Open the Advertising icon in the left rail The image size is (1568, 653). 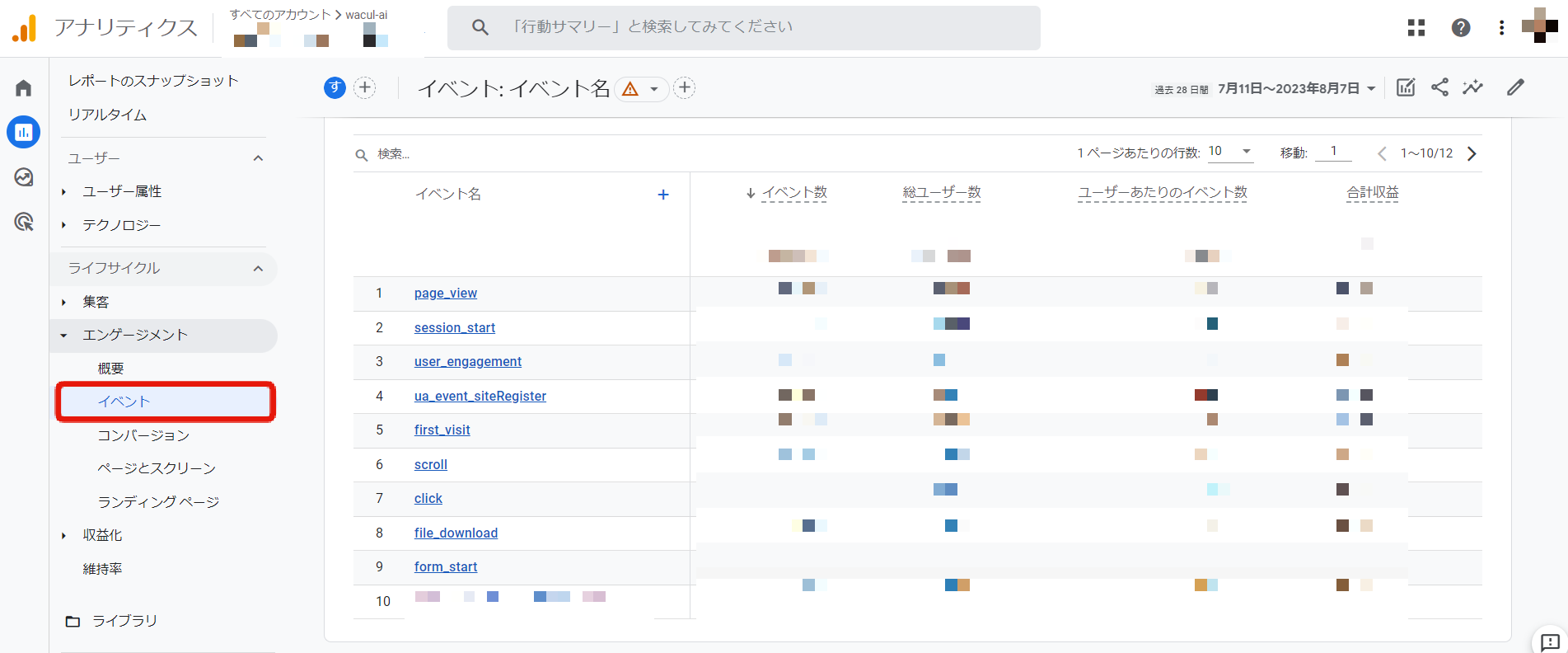point(24,222)
